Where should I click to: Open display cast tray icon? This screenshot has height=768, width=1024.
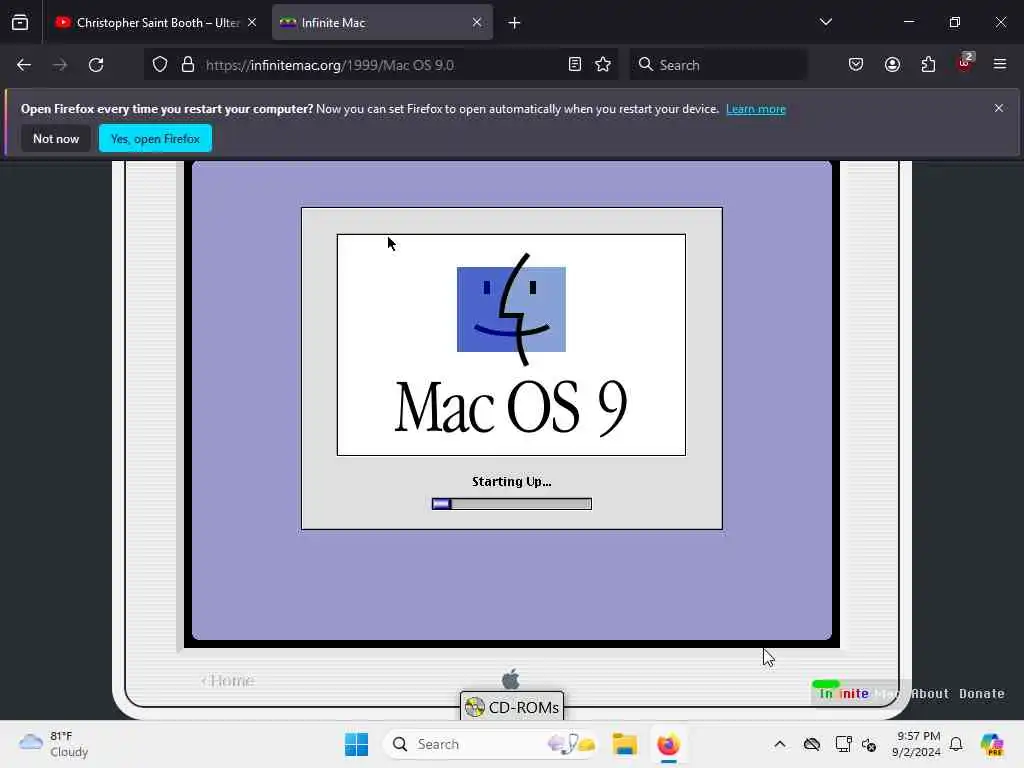(x=843, y=744)
